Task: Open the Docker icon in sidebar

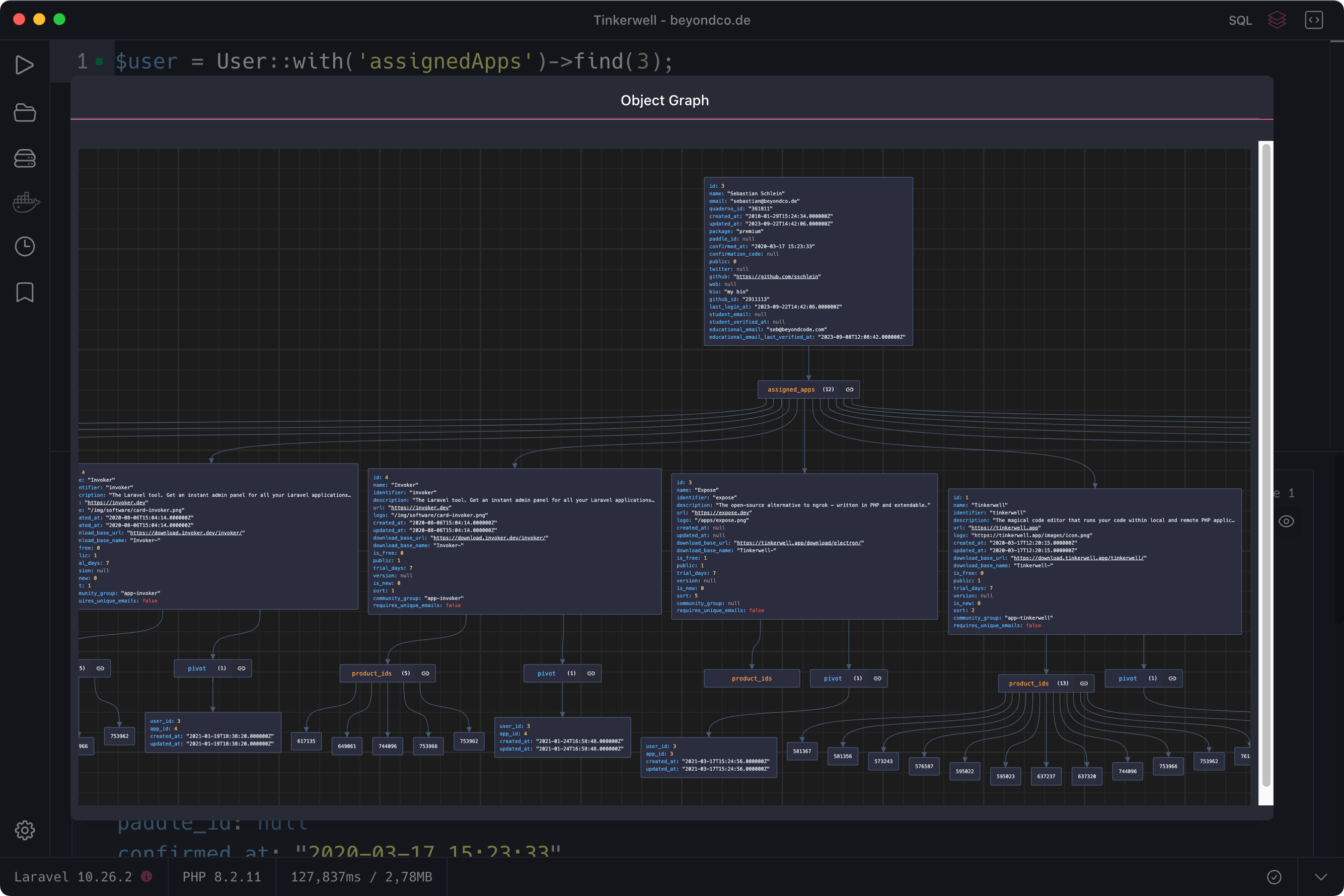Action: click(x=26, y=202)
